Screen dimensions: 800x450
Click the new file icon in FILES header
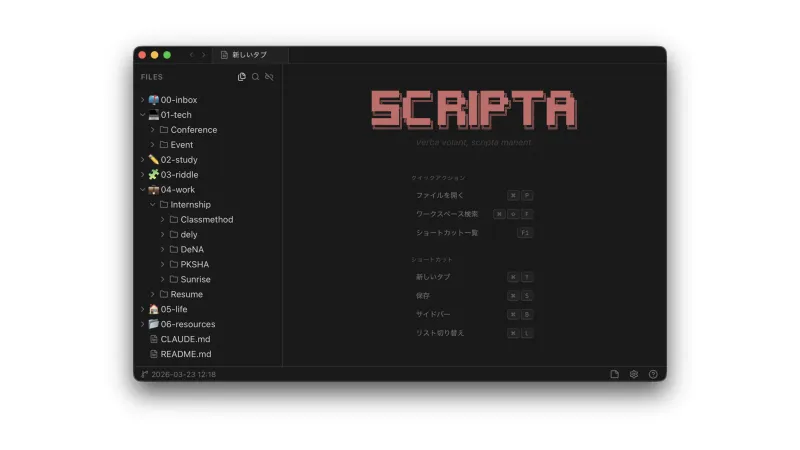coord(242,77)
